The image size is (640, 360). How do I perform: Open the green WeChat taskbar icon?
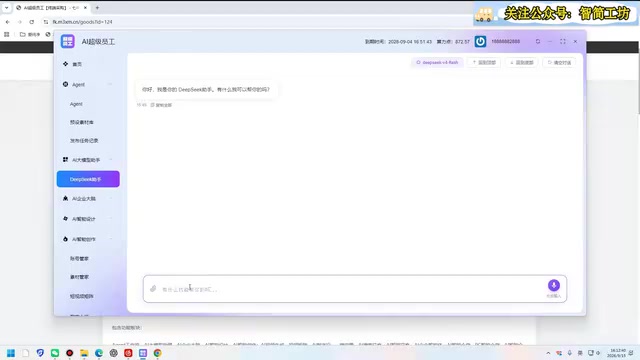click(55, 353)
